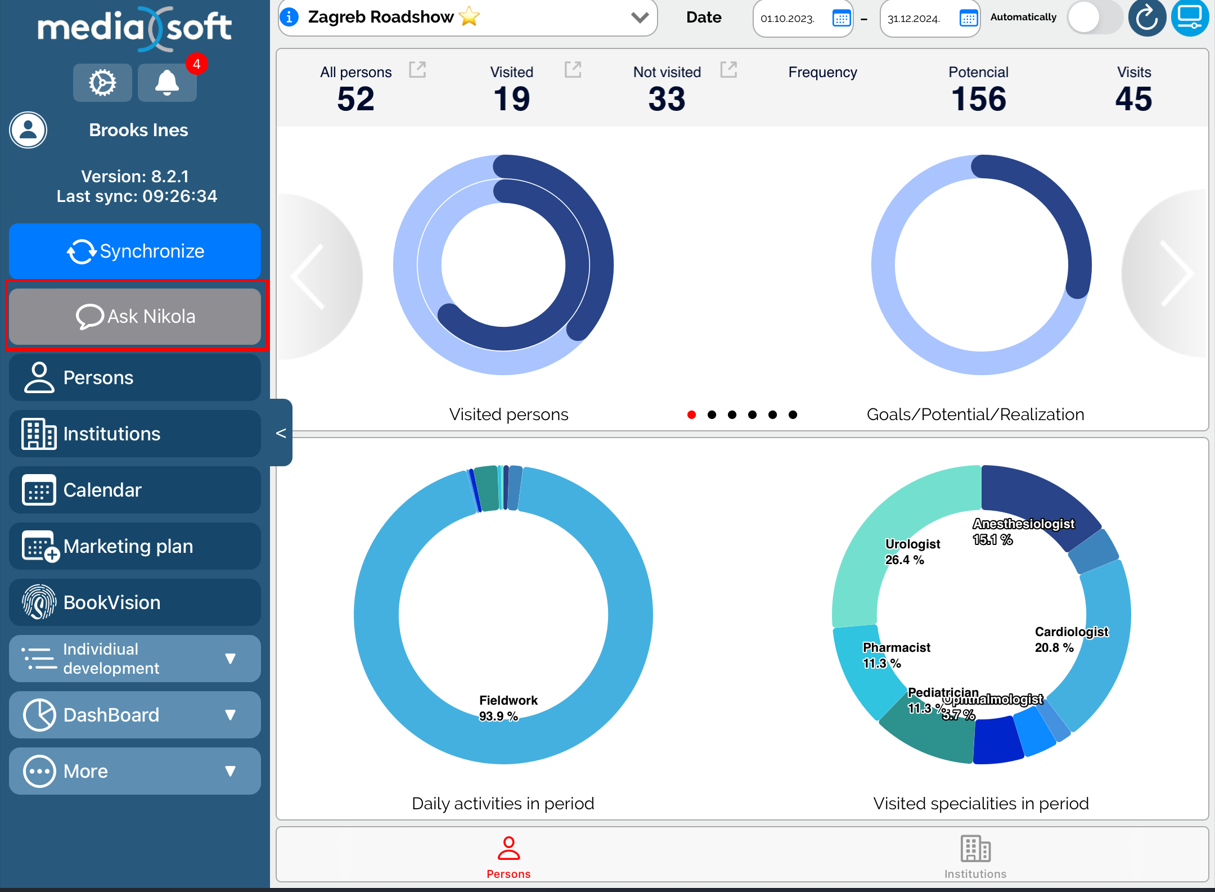Toggle the Automatically switch
The height and width of the screenshot is (892, 1215).
pos(1093,18)
